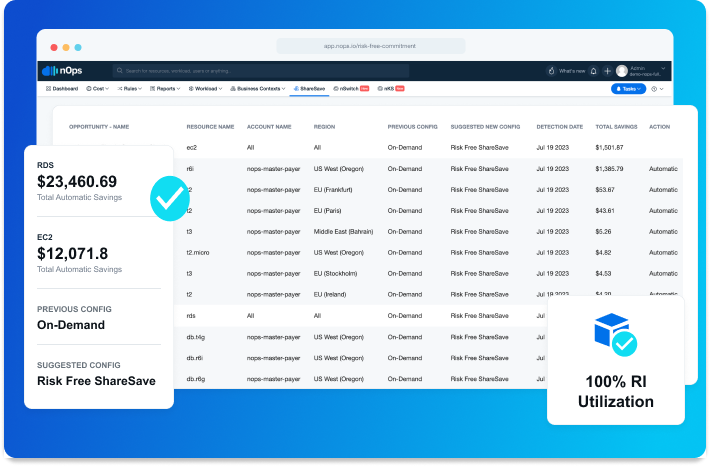Image resolution: width=710 pixels, height=466 pixels.
Task: Click the EU (Frankfurt) region cell
Action: [x=333, y=190]
